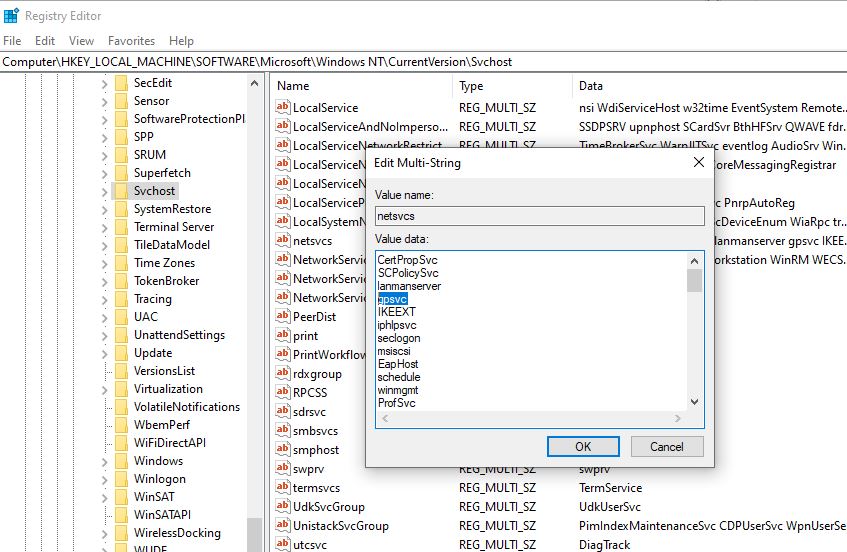
Task: Select the RPCSS value icon
Action: click(283, 392)
